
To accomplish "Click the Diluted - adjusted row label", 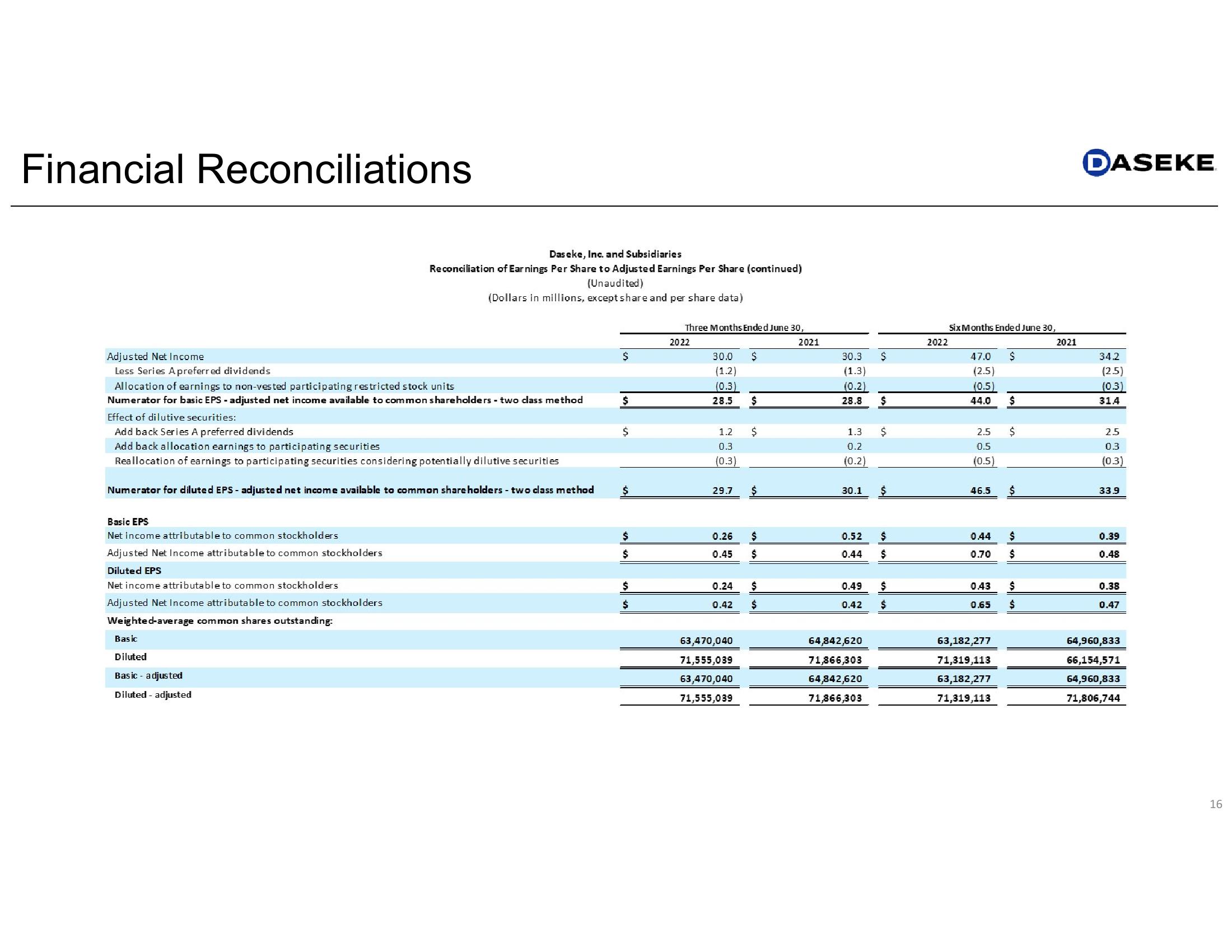I will pyautogui.click(x=153, y=695).
